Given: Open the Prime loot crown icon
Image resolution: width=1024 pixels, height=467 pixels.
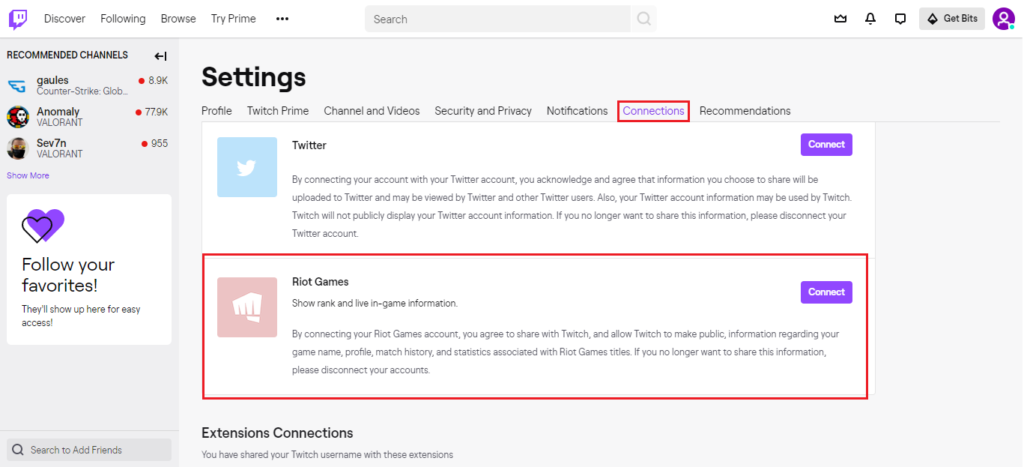Looking at the screenshot, I should pyautogui.click(x=840, y=18).
